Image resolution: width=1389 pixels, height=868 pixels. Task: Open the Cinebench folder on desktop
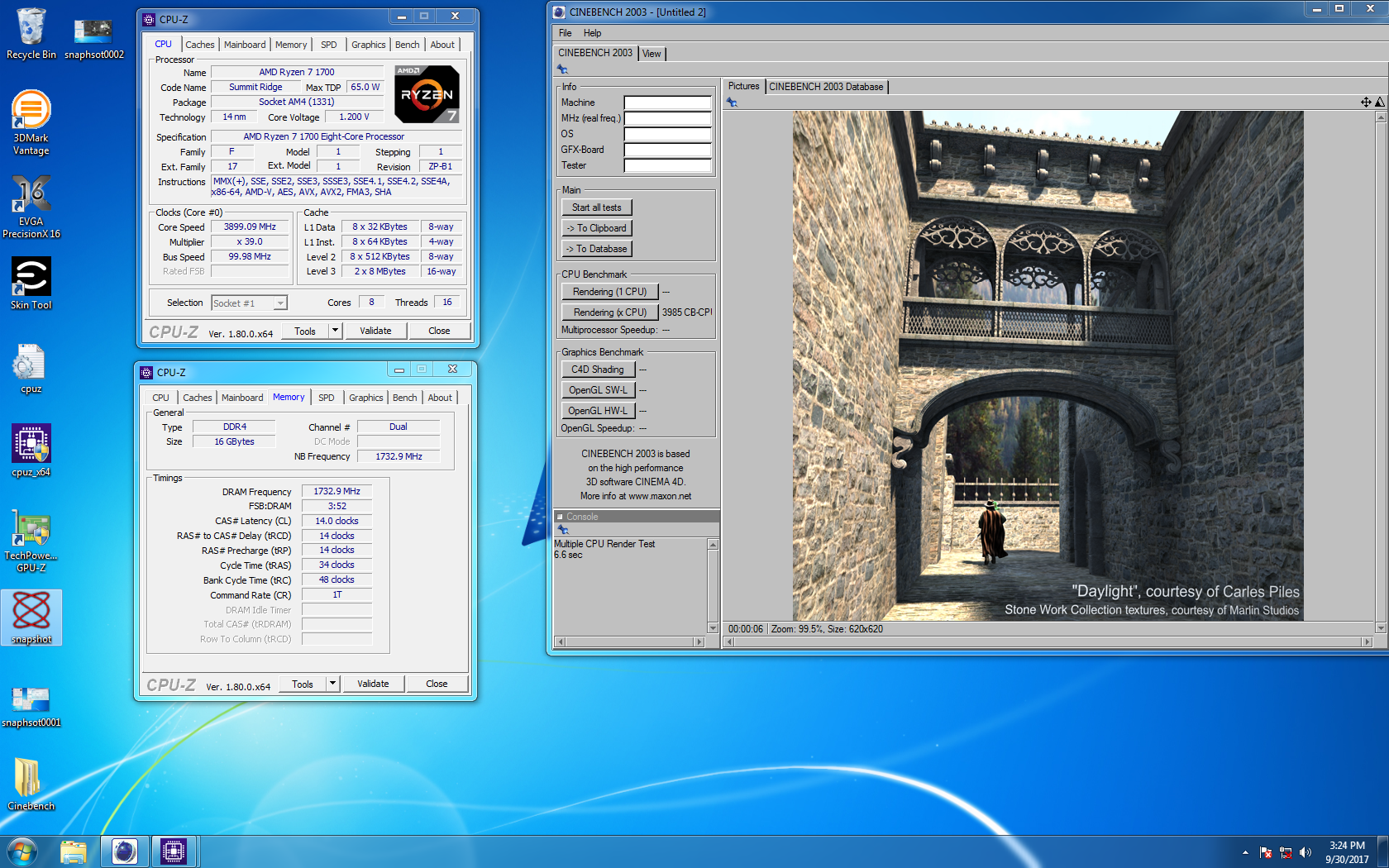tap(31, 785)
